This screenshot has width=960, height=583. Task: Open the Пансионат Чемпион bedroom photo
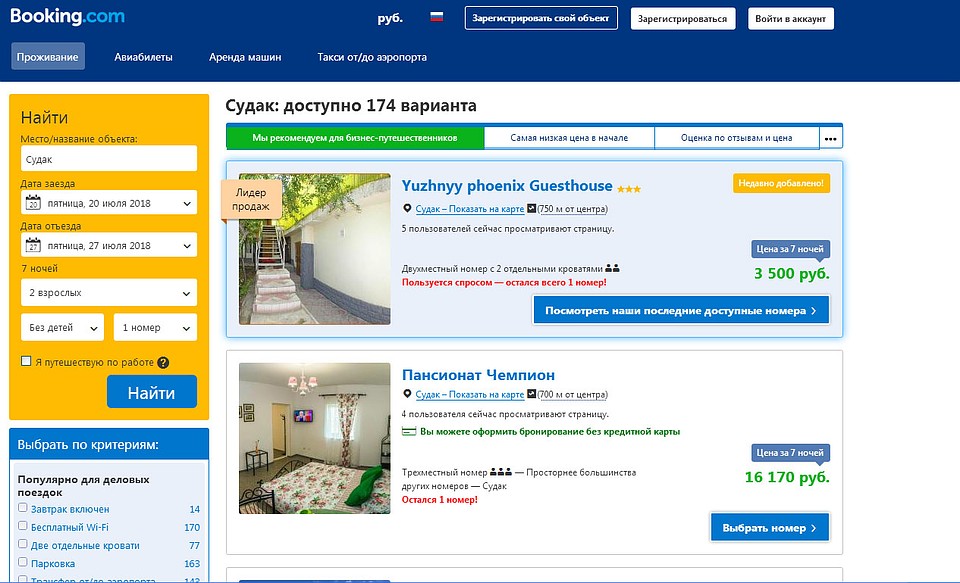(x=315, y=438)
